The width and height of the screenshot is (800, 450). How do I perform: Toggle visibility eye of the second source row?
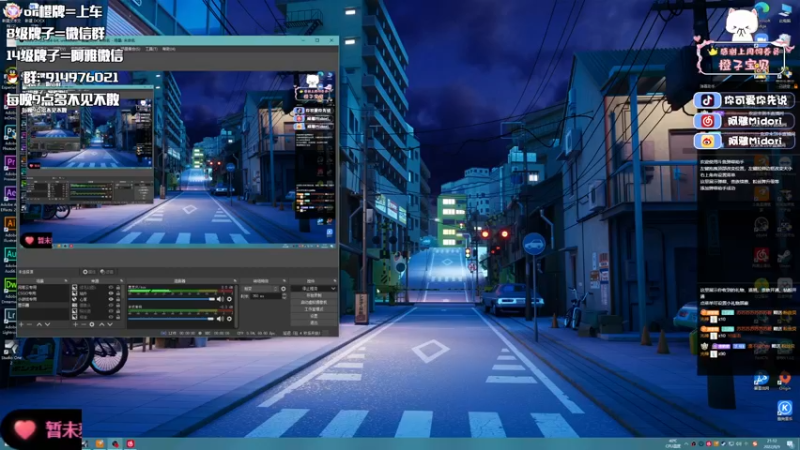click(111, 293)
